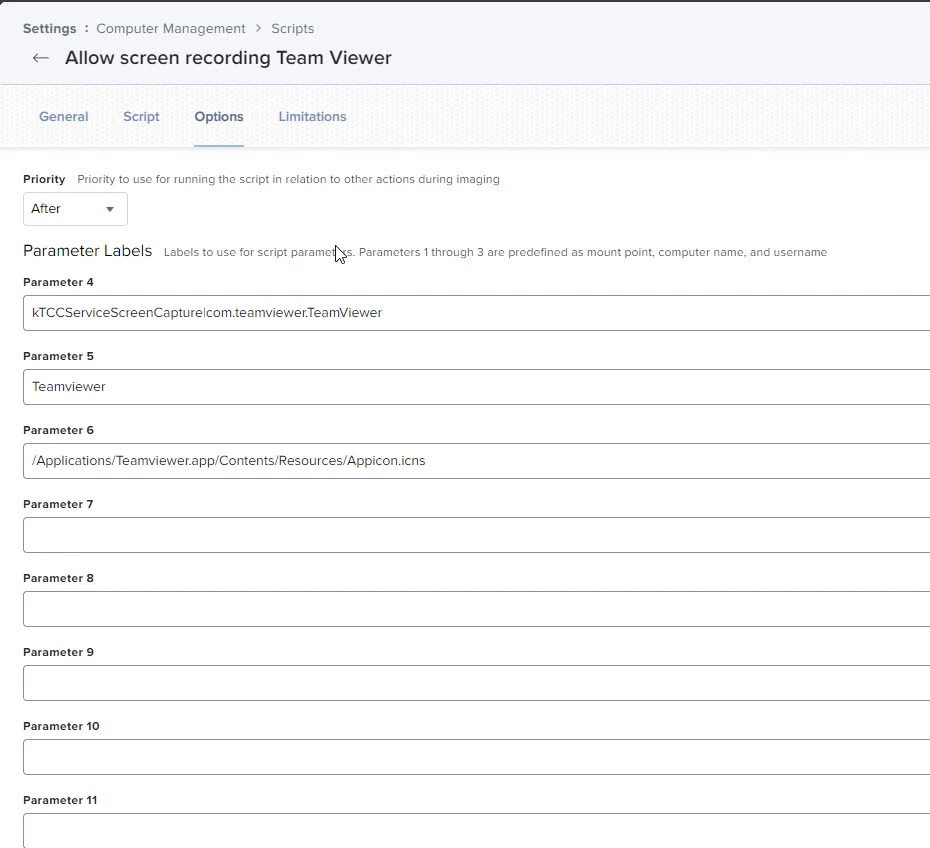The height and width of the screenshot is (848, 930).
Task: Click Settings in the breadcrumb
Action: 50,28
